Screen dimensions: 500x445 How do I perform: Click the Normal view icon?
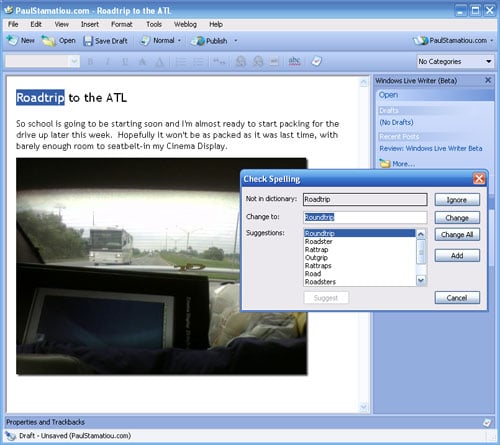tap(145, 41)
